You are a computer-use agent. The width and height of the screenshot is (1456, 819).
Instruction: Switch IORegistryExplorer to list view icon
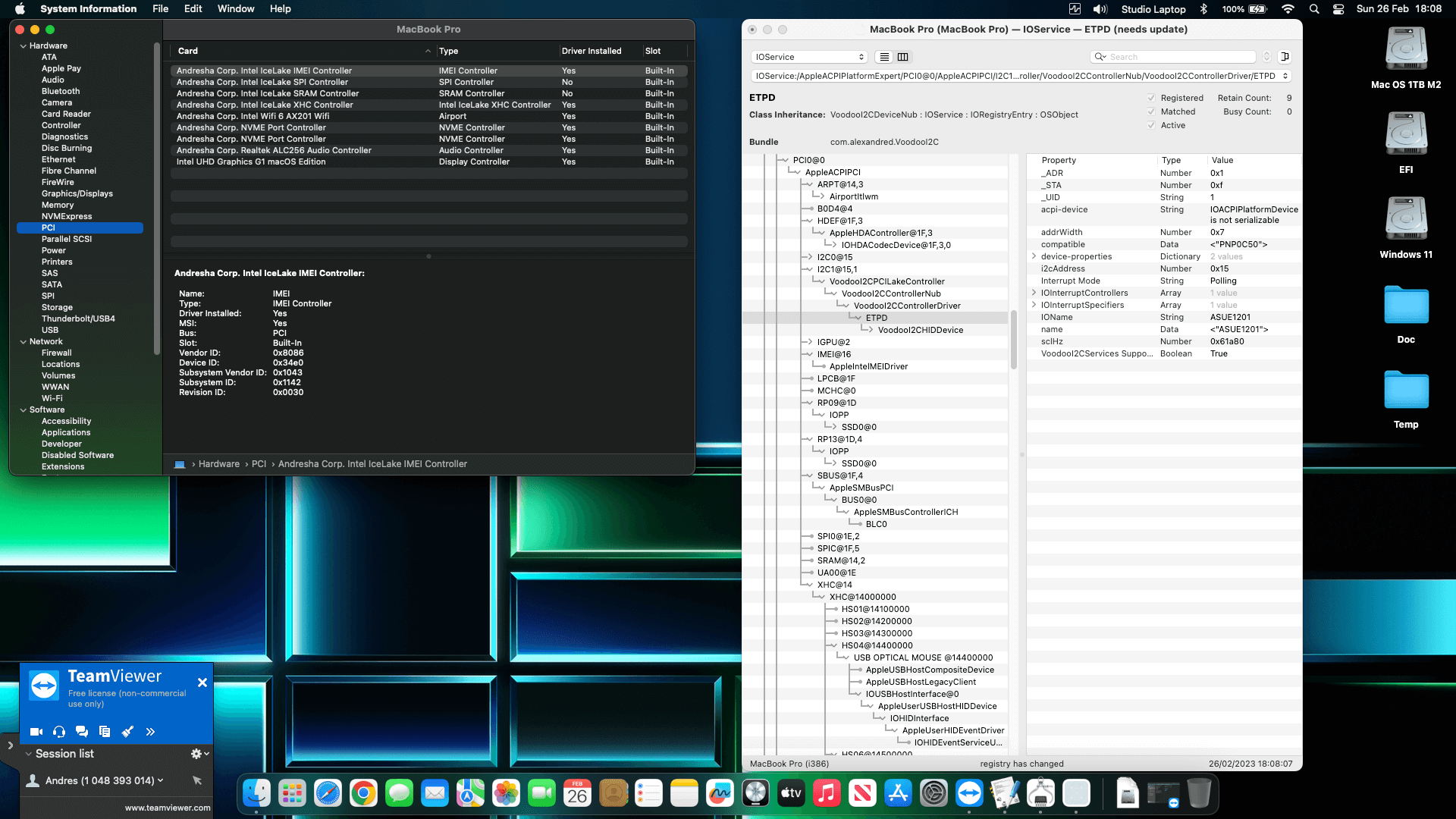[x=884, y=57]
